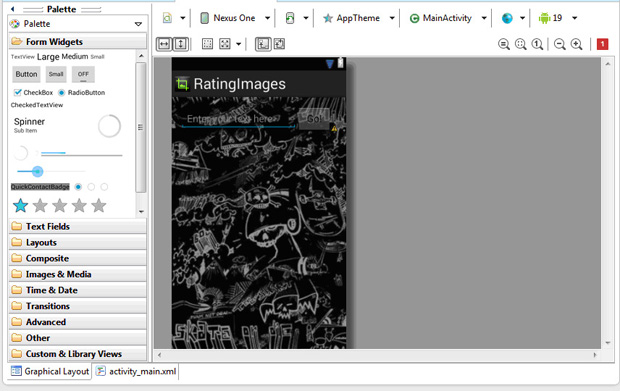Open the red lint warnings indicator
Viewport: 620px width, 391px height.
[x=602, y=44]
